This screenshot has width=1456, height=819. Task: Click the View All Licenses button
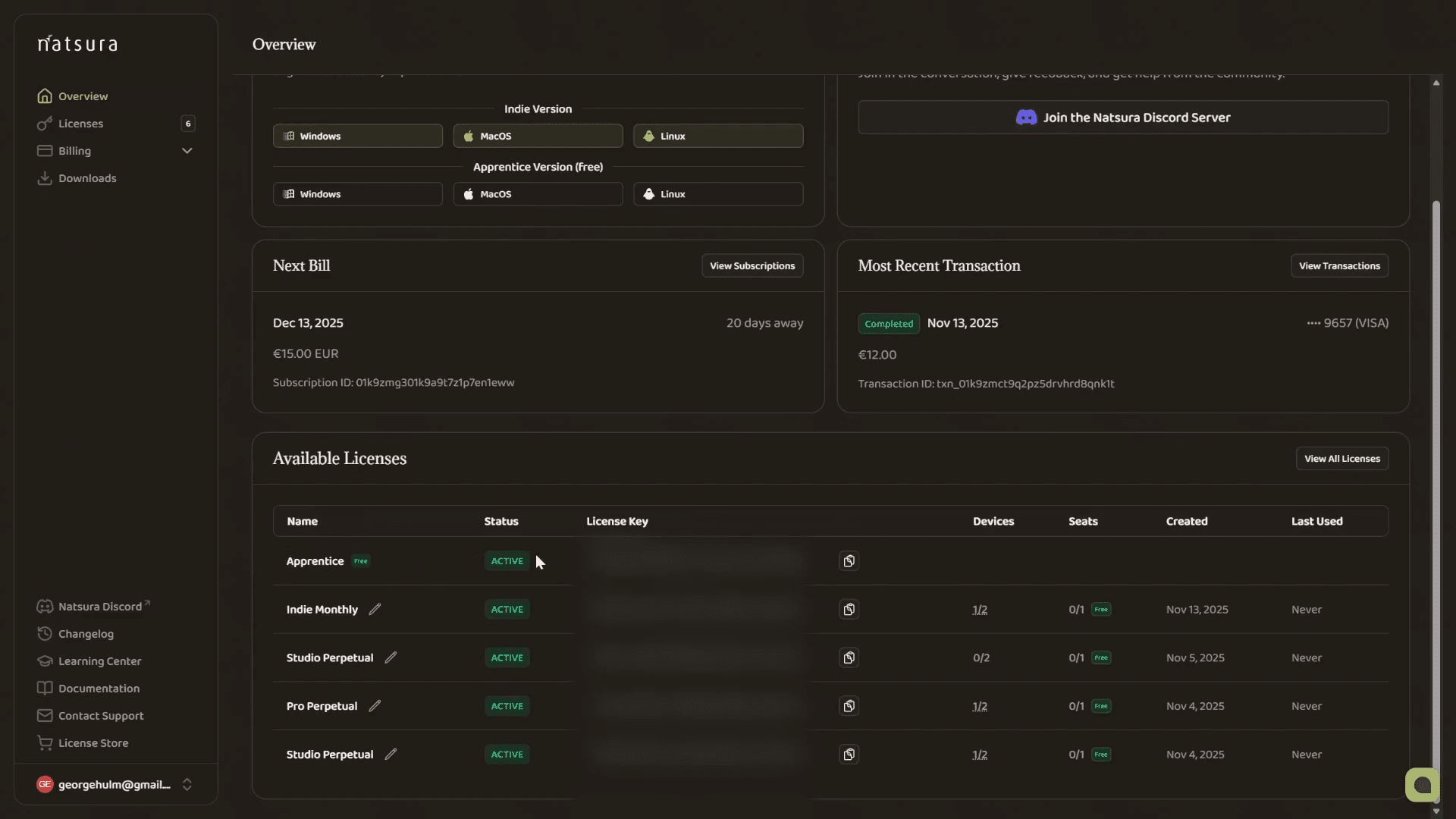pos(1341,459)
